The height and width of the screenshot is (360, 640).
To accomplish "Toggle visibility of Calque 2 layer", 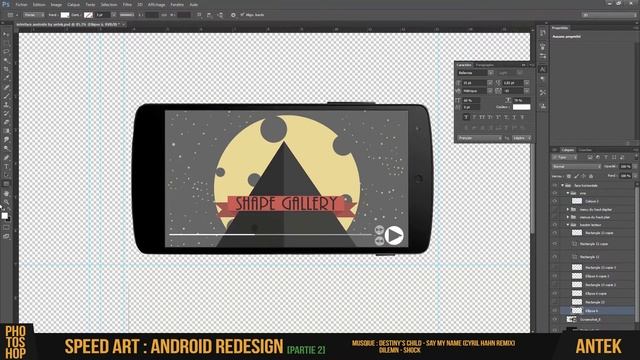I will pyautogui.click(x=555, y=201).
